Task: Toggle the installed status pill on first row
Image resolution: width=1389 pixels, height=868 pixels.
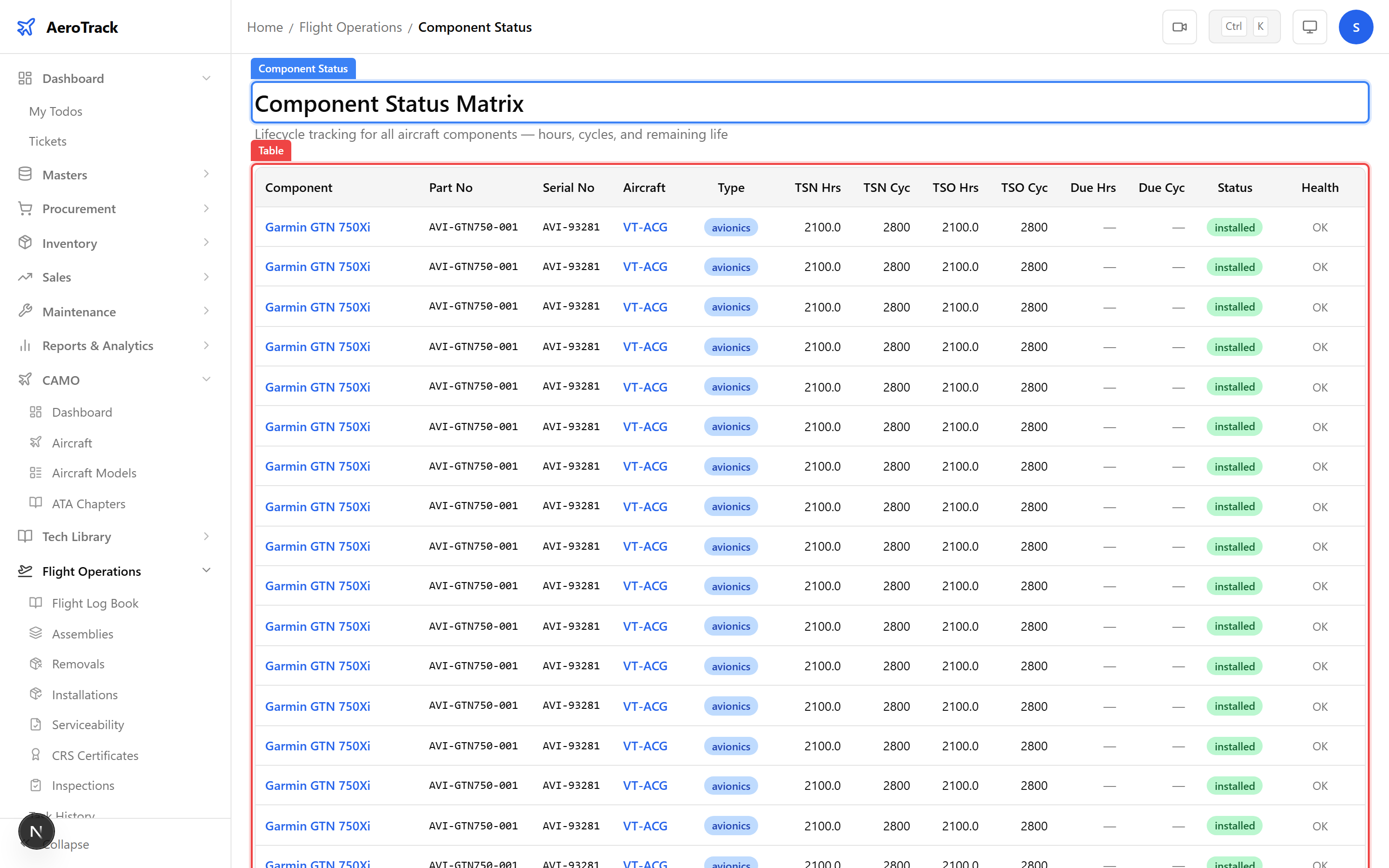Action: (x=1235, y=227)
